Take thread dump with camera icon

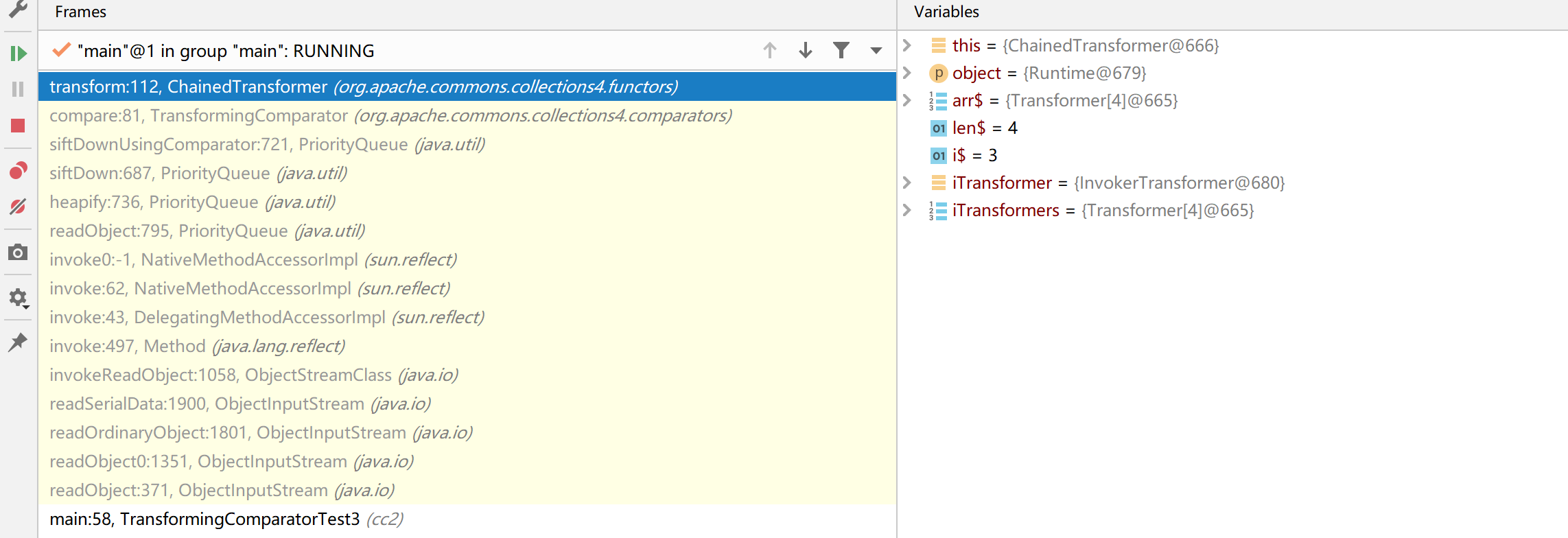[x=18, y=253]
